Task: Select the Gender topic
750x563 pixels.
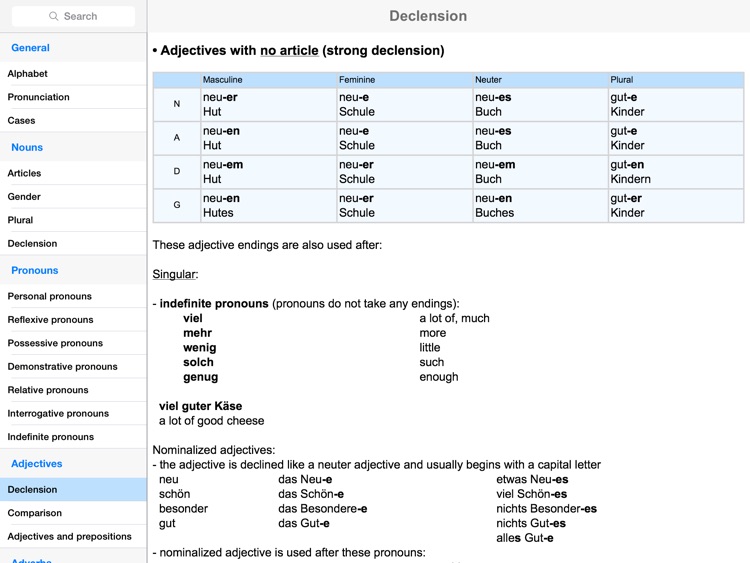Action: (x=73, y=197)
